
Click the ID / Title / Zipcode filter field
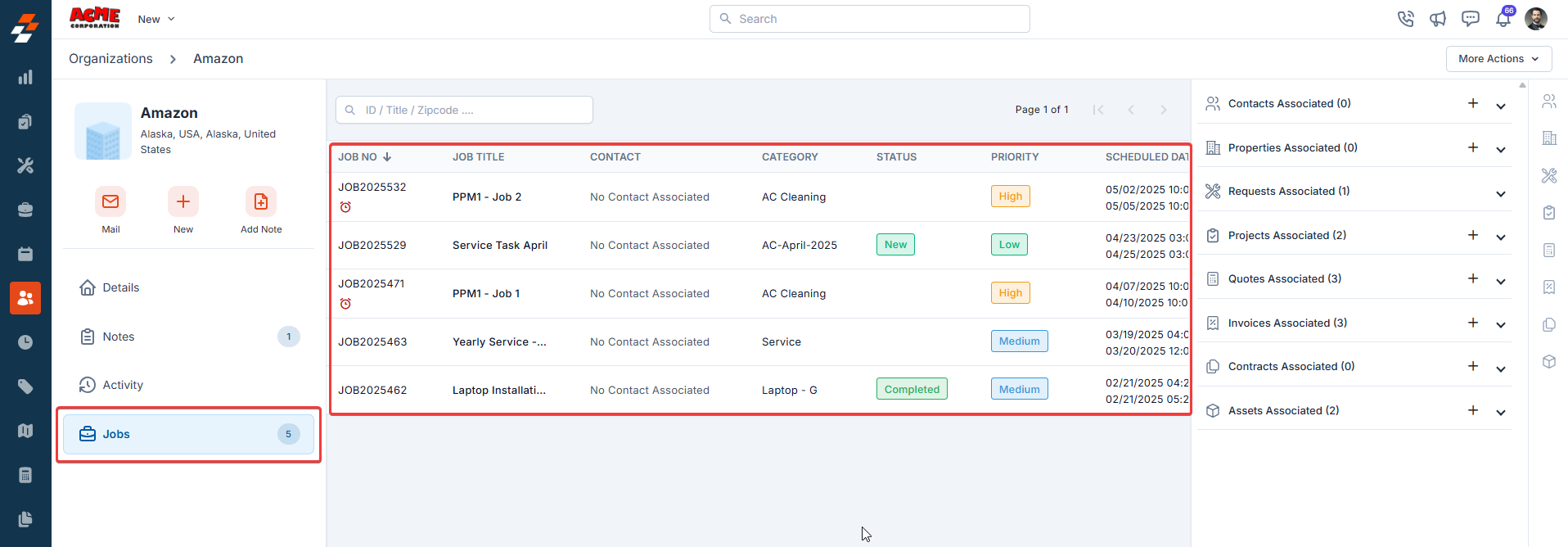tap(464, 110)
